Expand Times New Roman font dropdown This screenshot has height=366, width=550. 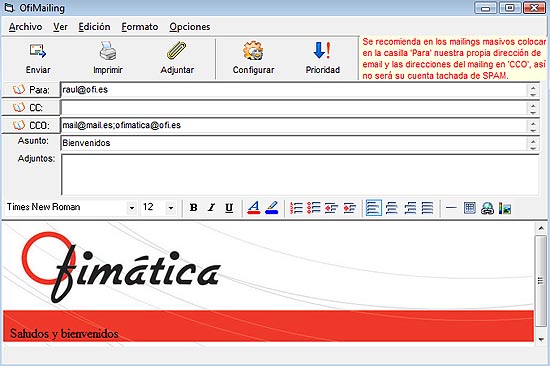[x=132, y=208]
